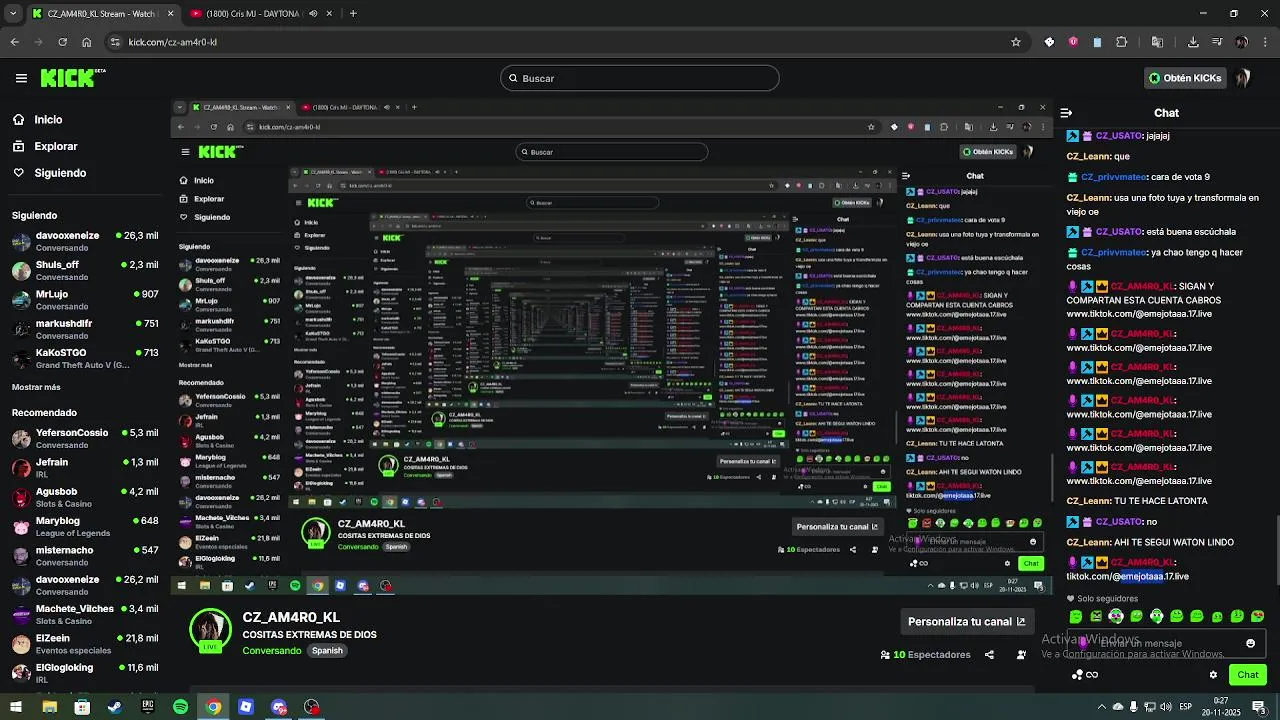Image resolution: width=1280 pixels, height=720 pixels.
Task: Go to Explorar in sidebar
Action: (x=56, y=146)
